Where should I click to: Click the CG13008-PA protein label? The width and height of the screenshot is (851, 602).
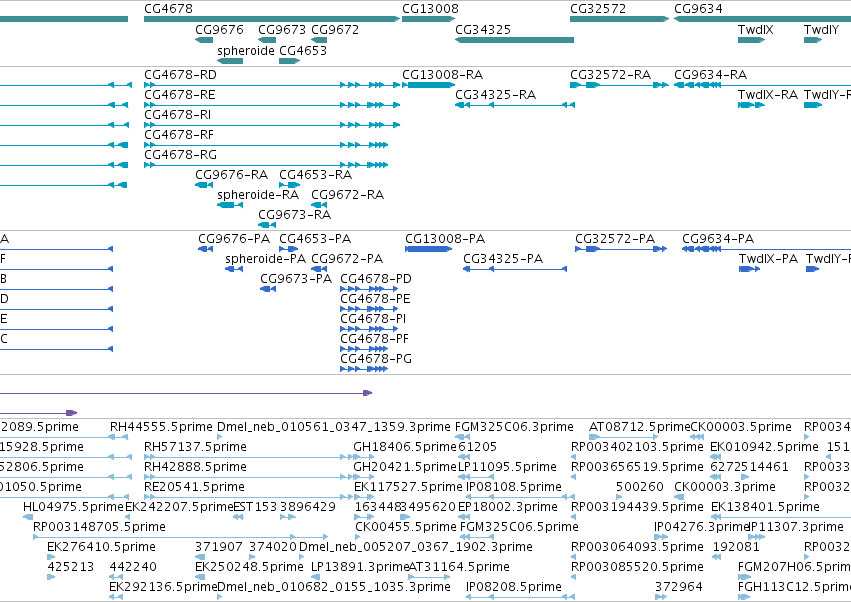[445, 238]
